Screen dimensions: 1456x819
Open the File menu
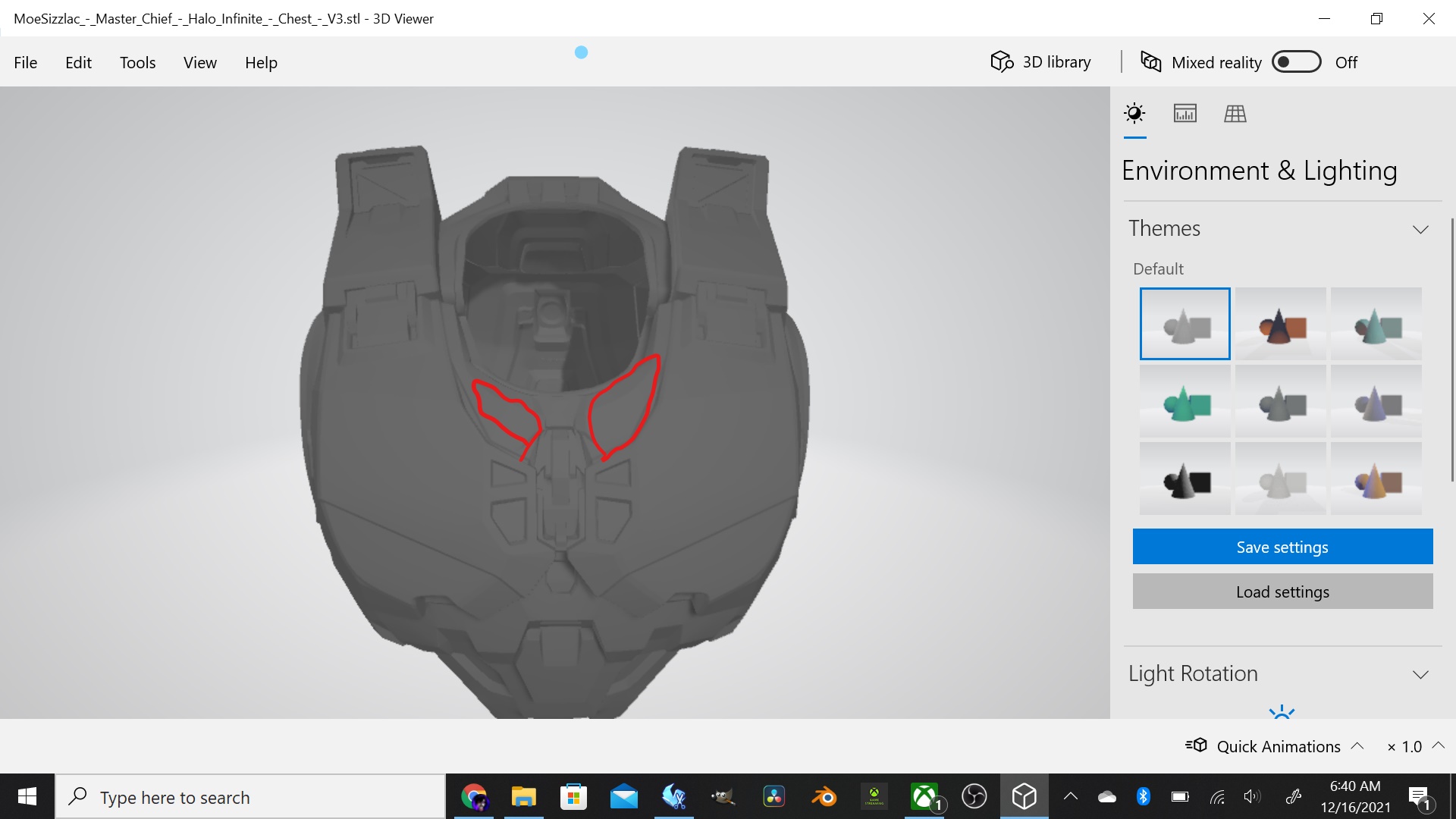25,62
